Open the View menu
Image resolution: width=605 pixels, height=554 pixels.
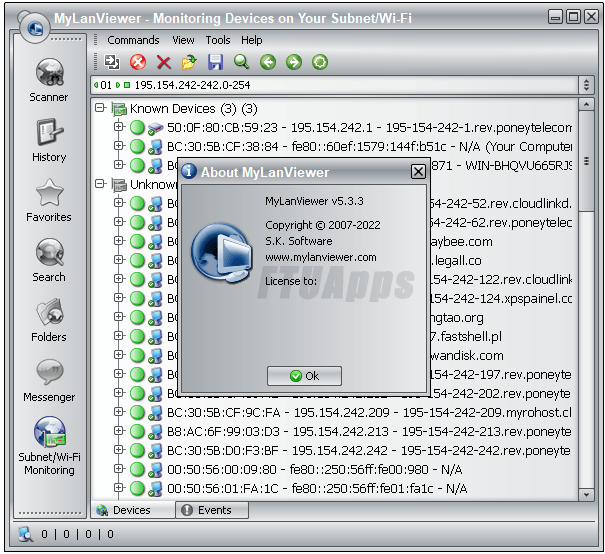pyautogui.click(x=183, y=40)
